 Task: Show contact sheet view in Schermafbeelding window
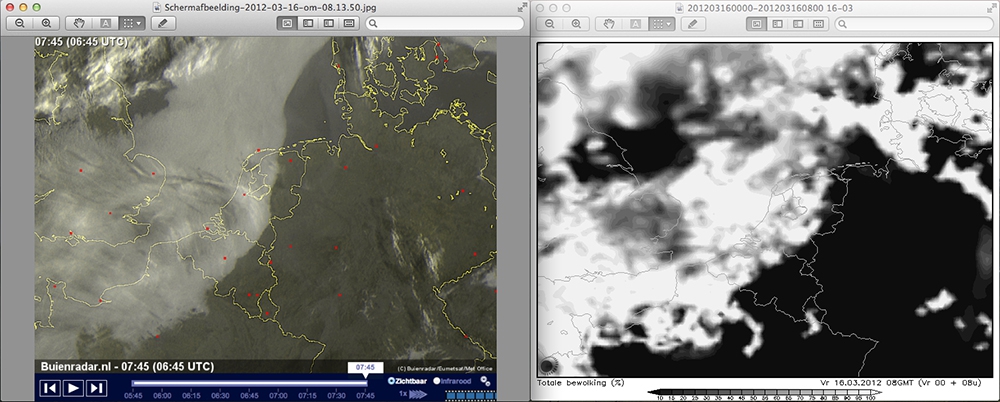[348, 23]
